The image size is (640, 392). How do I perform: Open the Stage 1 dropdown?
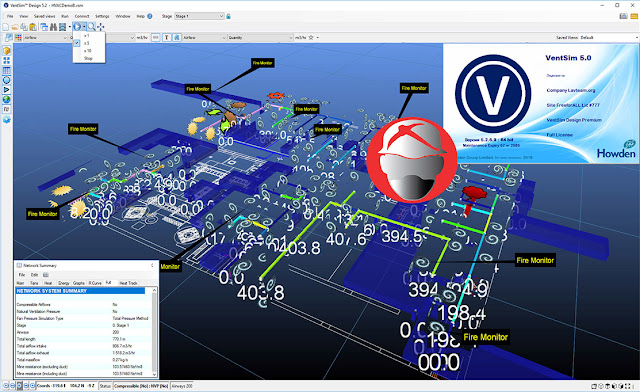click(199, 16)
